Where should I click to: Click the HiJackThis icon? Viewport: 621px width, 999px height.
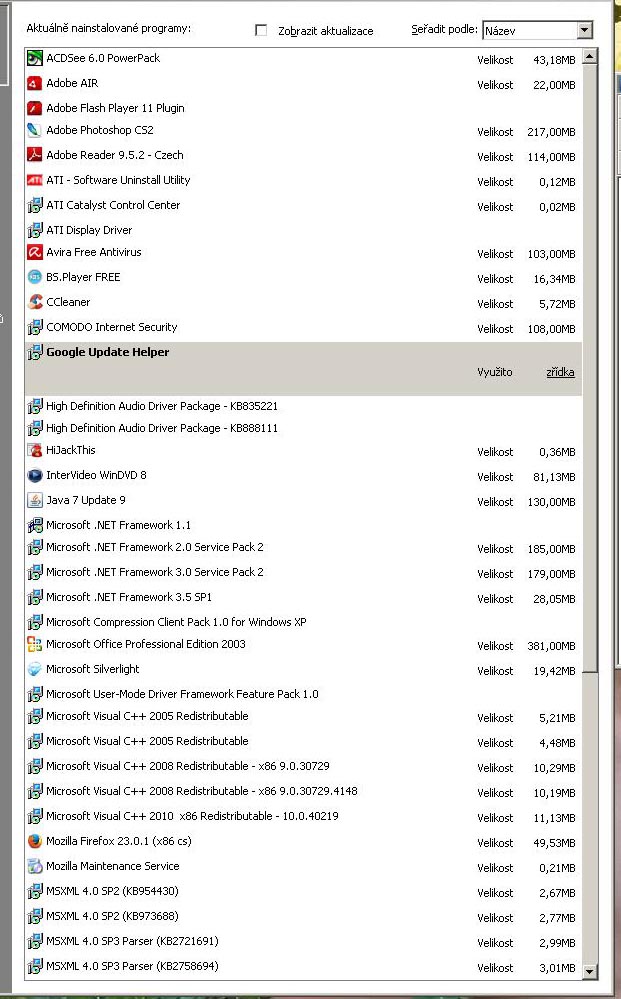(x=34, y=450)
